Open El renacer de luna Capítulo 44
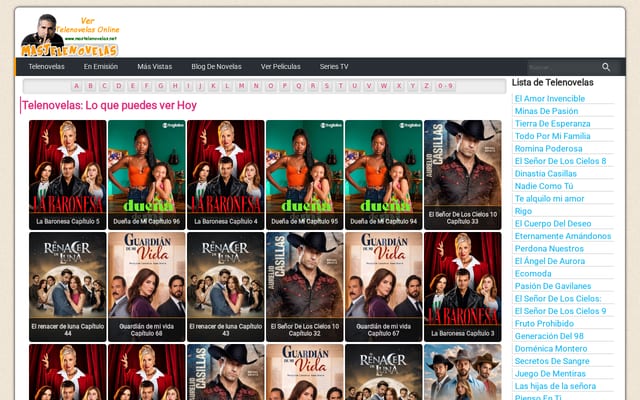The height and width of the screenshot is (400, 640). (68, 287)
